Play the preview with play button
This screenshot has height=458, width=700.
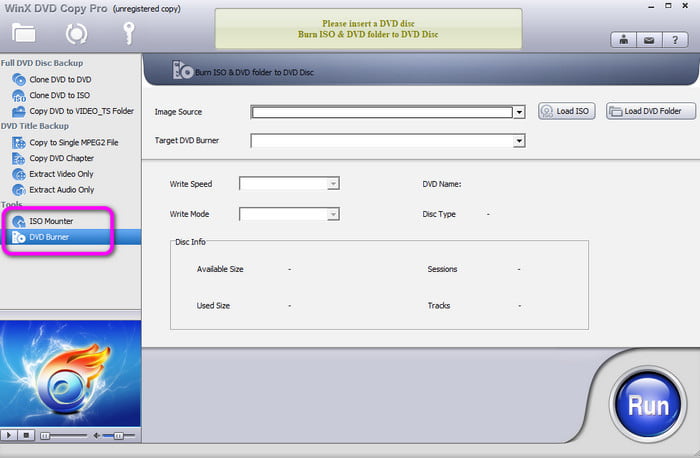click(9, 435)
